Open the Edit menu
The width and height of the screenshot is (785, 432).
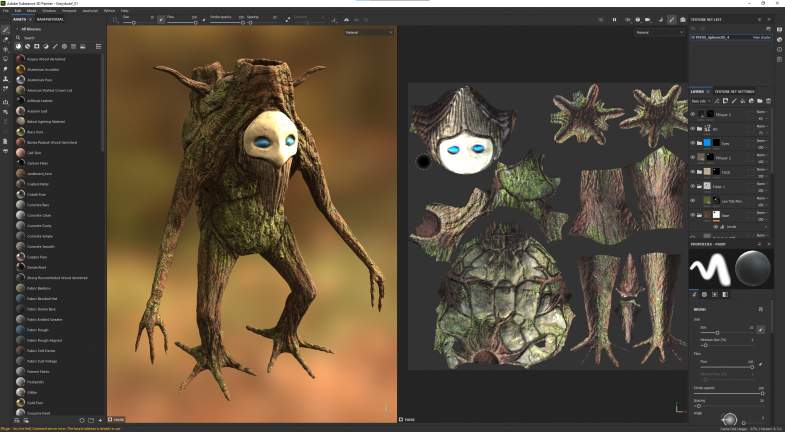click(18, 11)
